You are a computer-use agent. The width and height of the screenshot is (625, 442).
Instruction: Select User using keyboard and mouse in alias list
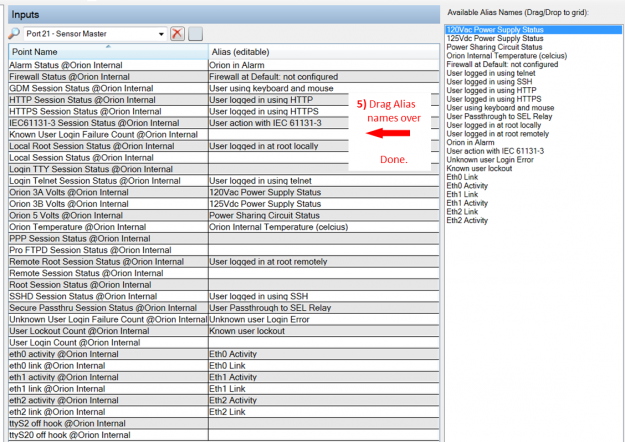coord(500,108)
